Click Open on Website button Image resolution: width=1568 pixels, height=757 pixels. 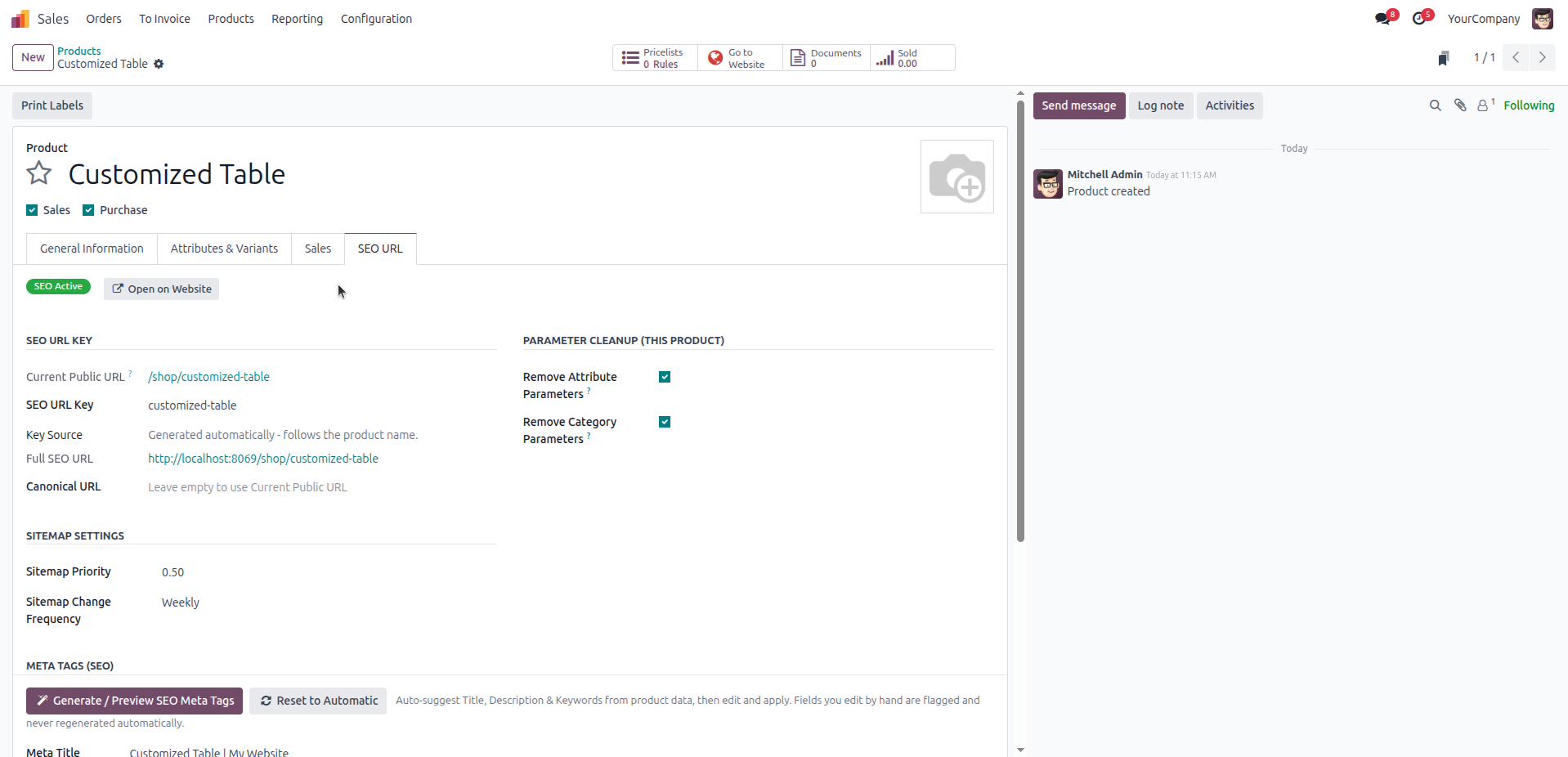(x=161, y=289)
